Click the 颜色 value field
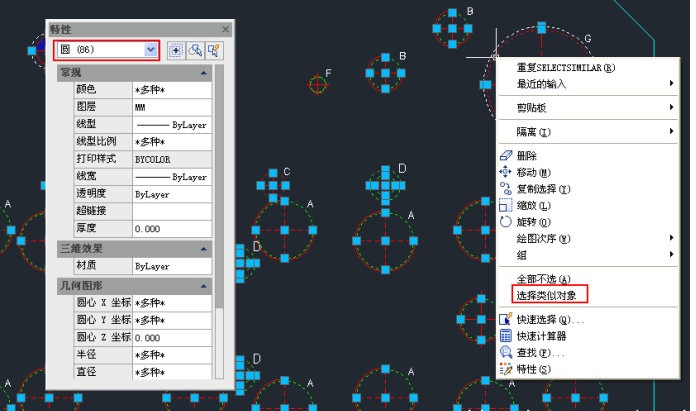Image resolution: width=696 pixels, height=411 pixels. (172, 90)
